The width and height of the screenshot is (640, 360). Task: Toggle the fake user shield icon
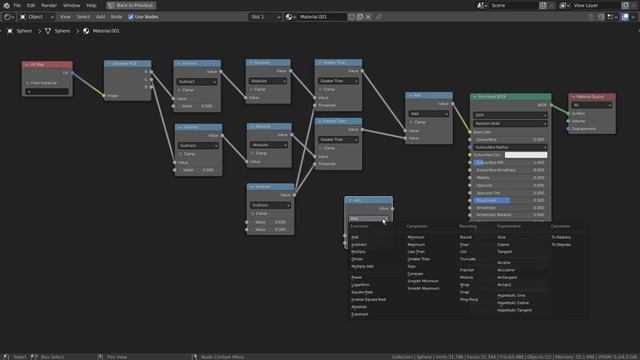(351, 17)
